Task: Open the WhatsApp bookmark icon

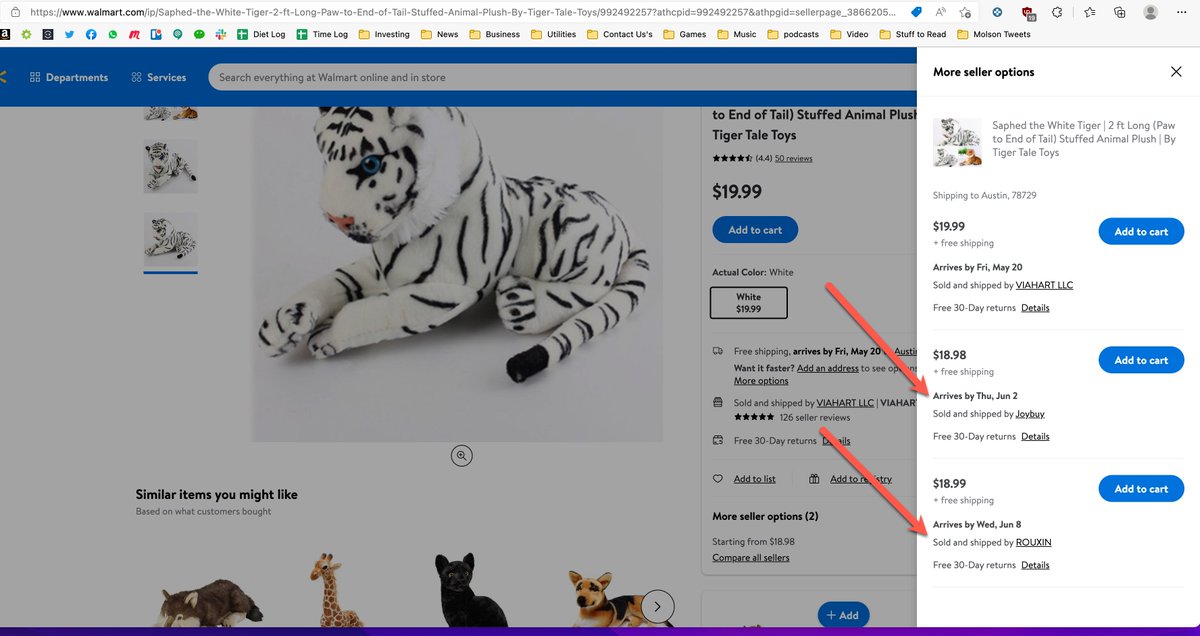Action: 113,34
